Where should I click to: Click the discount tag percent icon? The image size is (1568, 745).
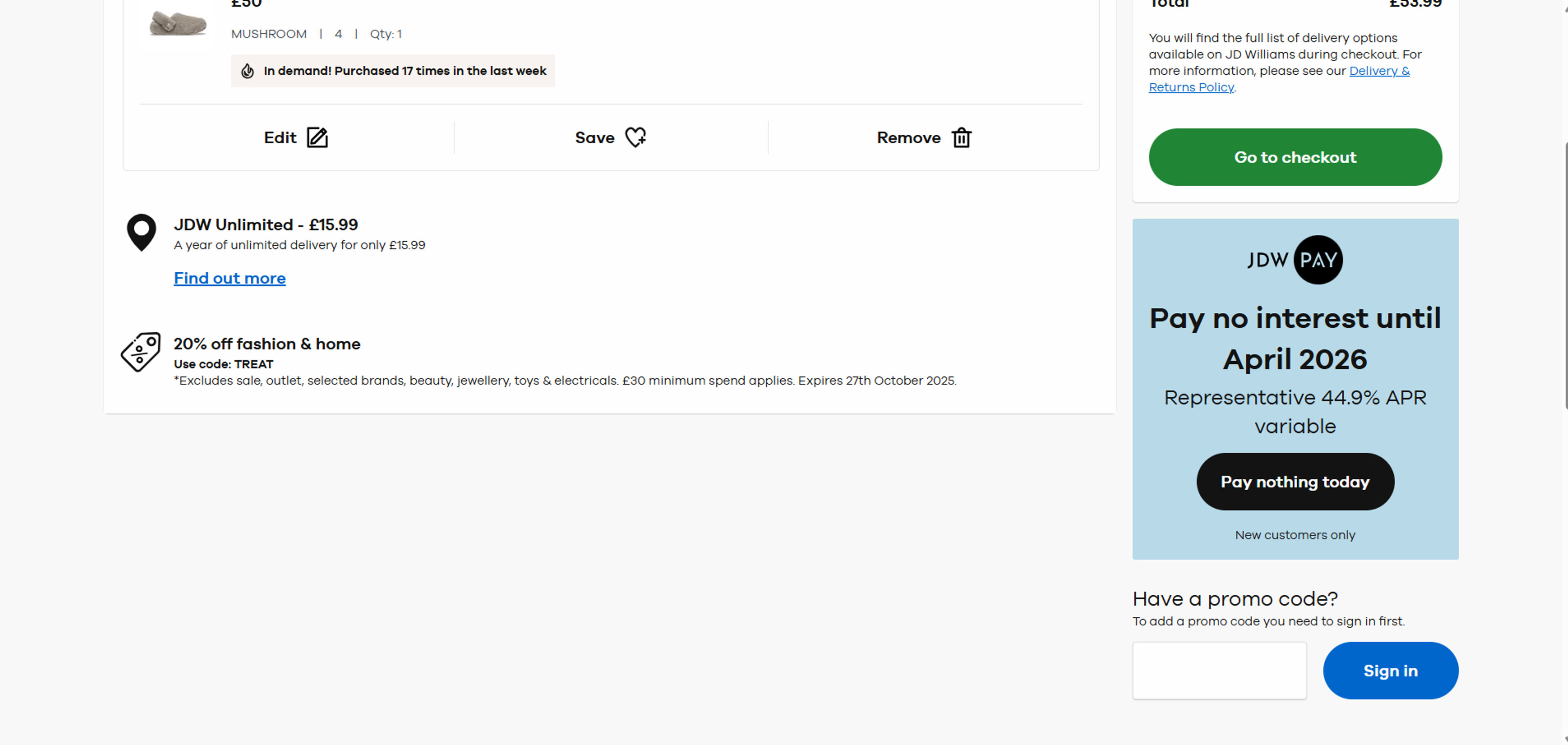140,352
